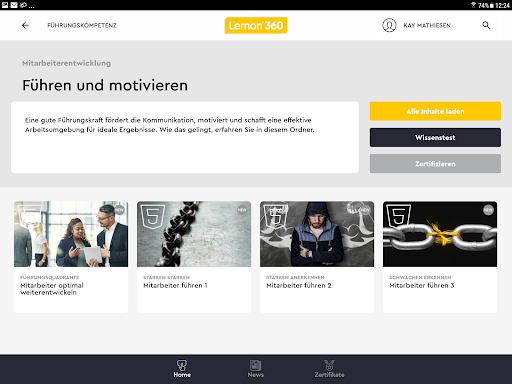This screenshot has width=512, height=384.
Task: Open the Home tab icon
Action: point(182,365)
